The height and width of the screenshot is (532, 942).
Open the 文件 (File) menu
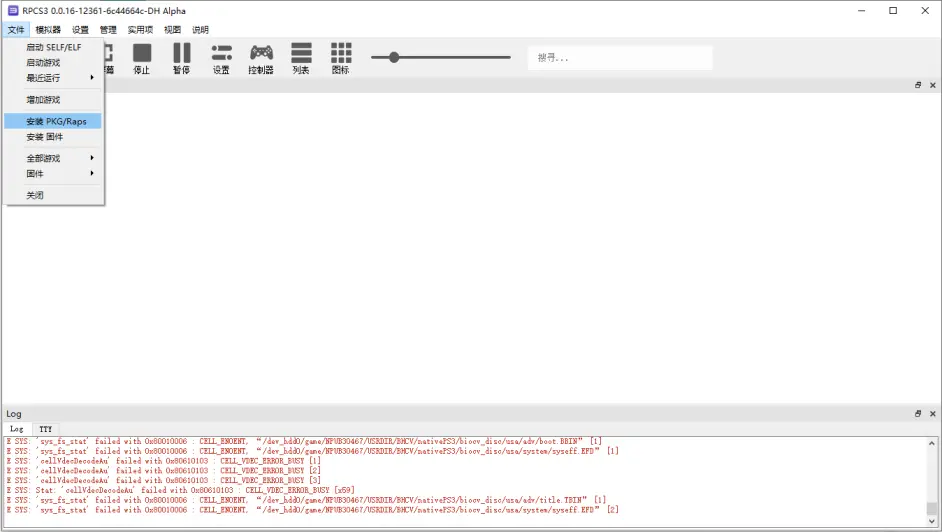16,29
